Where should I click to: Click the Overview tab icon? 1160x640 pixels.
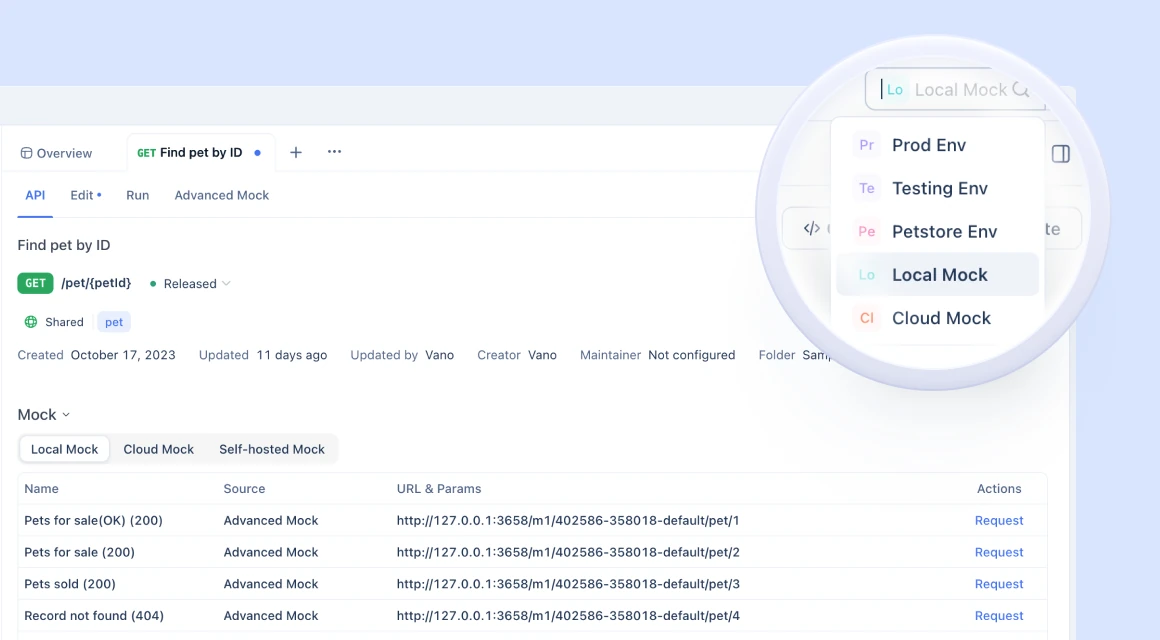point(26,153)
